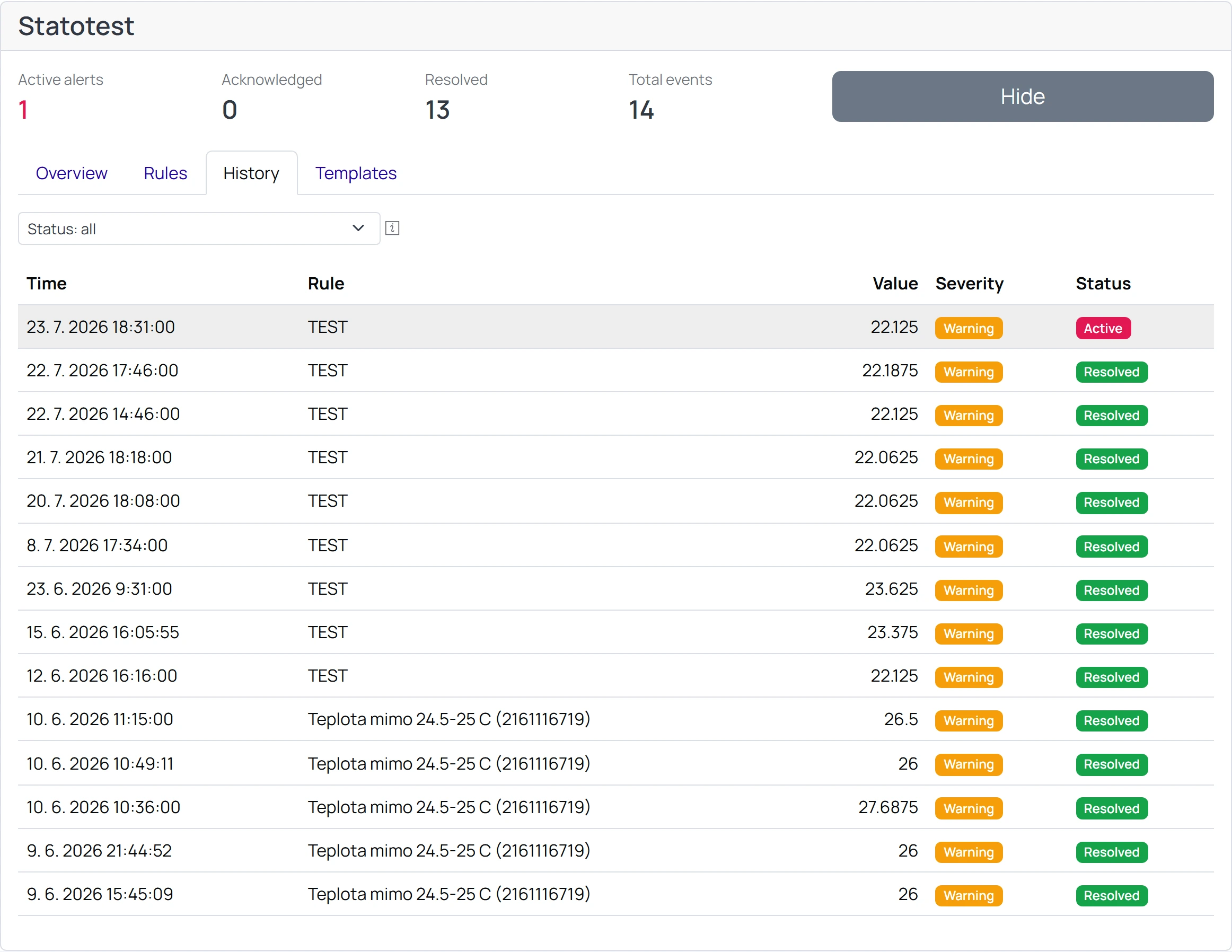Viewport: 1232px width, 952px height.
Task: Select the row dated 9. 6. 2026 21:44:52
Action: [616, 850]
